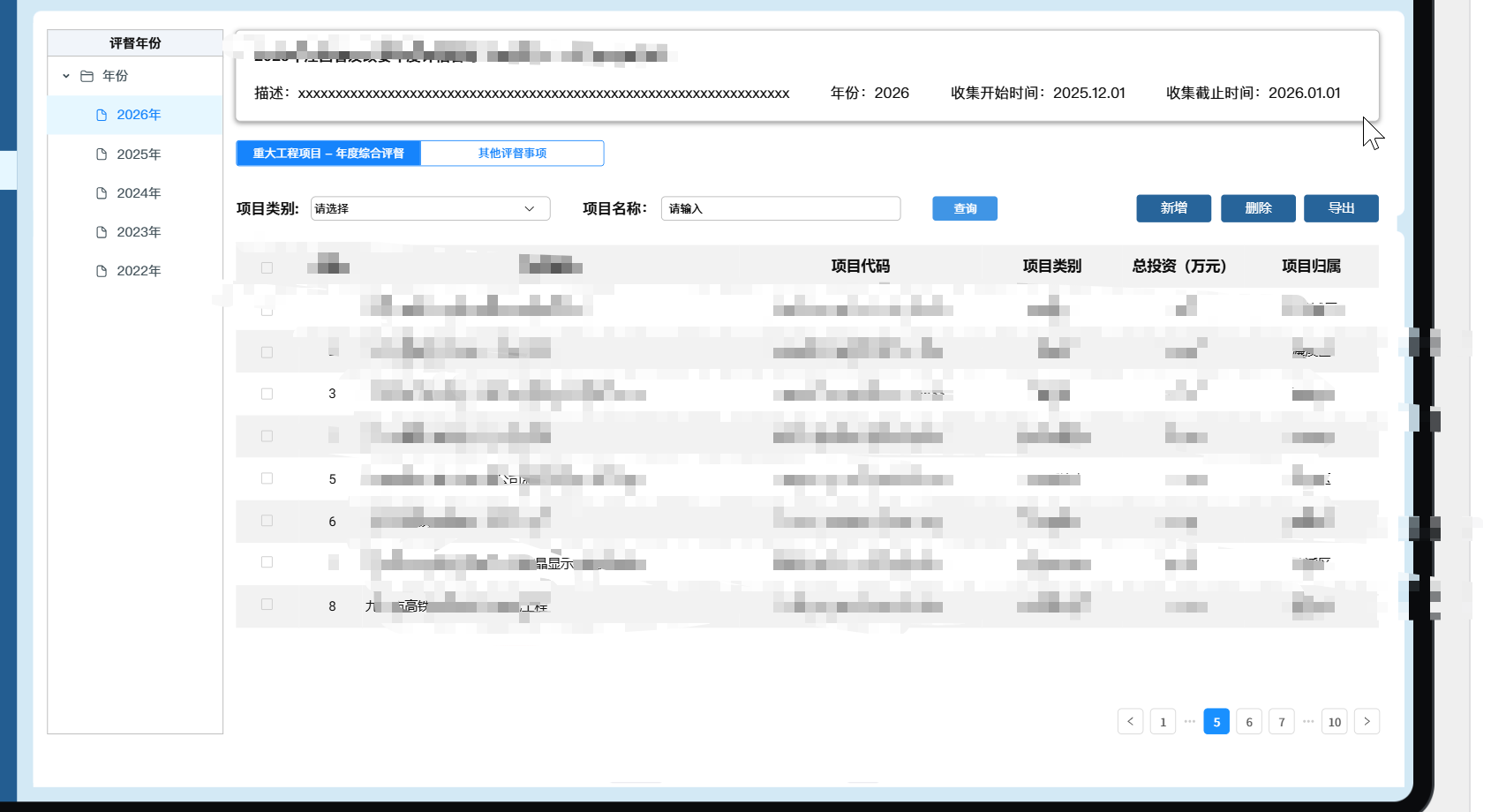
Task: Click the file icon beside 2022年
Action: [x=102, y=271]
